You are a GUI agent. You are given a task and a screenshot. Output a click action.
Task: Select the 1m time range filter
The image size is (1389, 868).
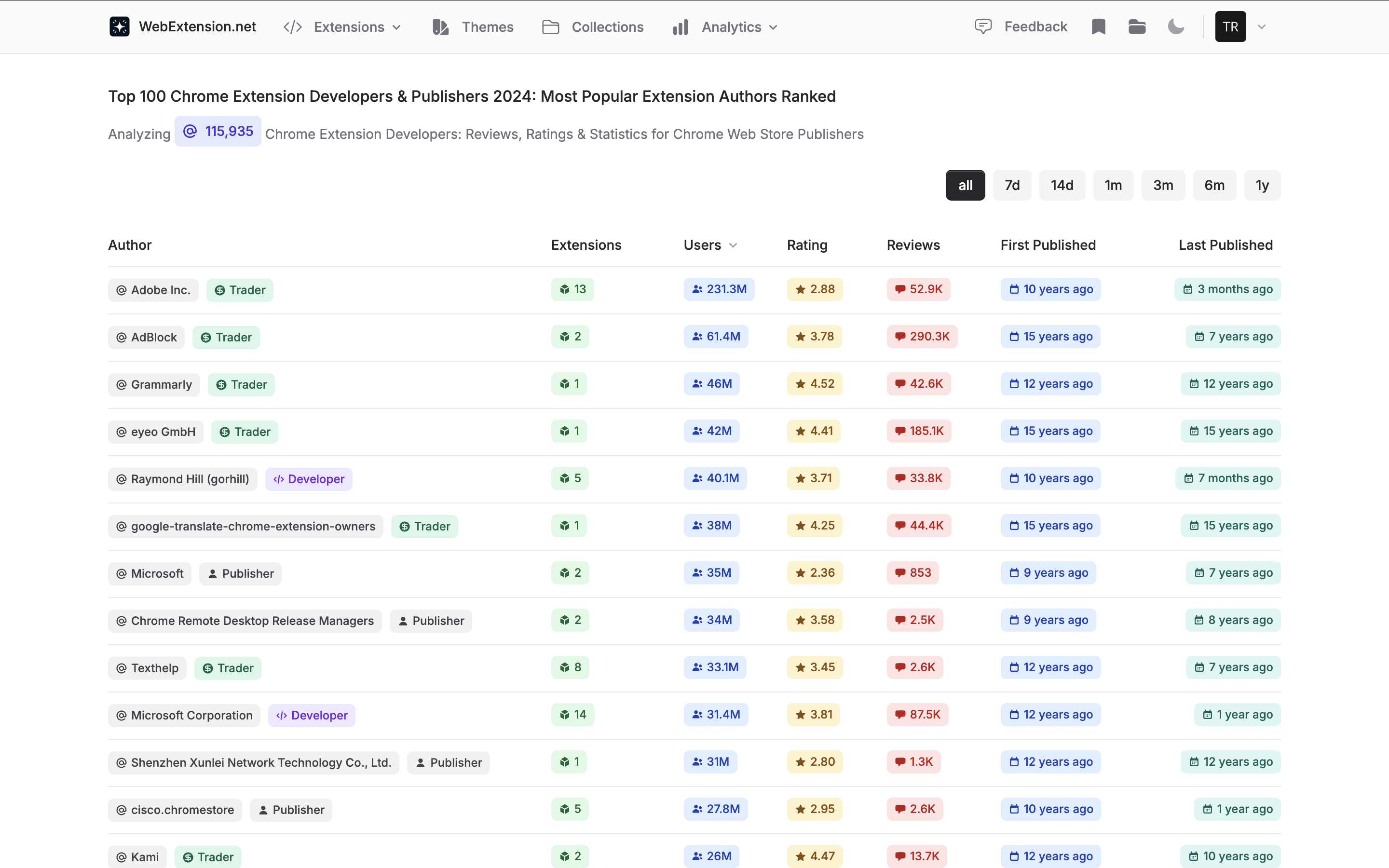pyautogui.click(x=1113, y=185)
